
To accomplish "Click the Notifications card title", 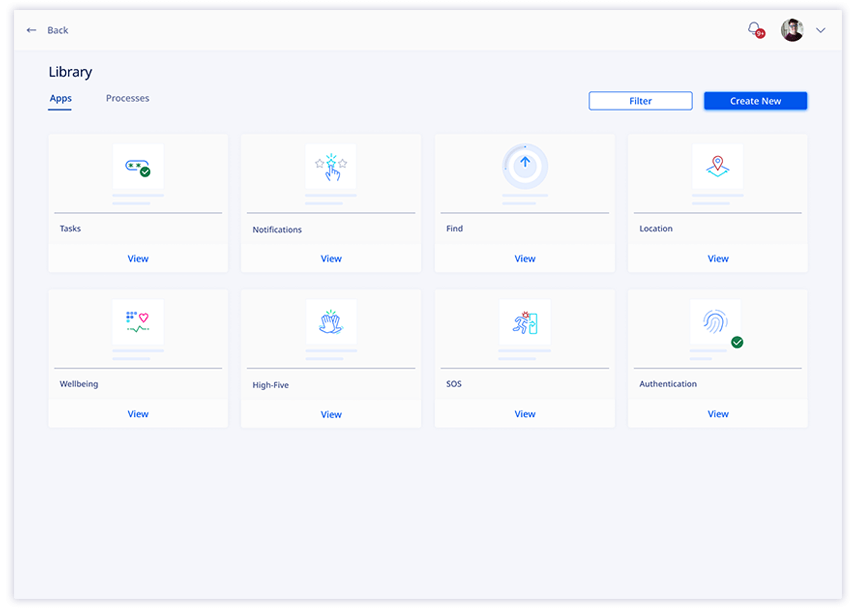I will [277, 230].
